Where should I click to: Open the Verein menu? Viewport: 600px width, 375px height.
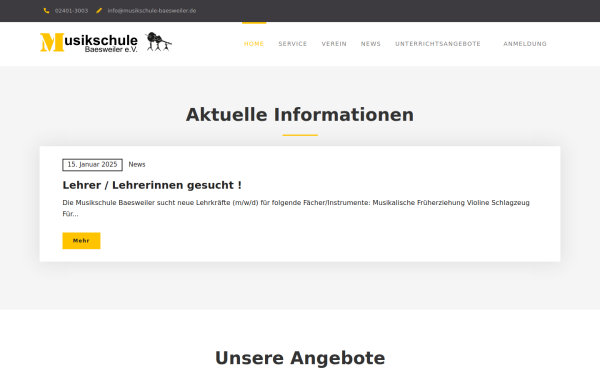point(334,44)
